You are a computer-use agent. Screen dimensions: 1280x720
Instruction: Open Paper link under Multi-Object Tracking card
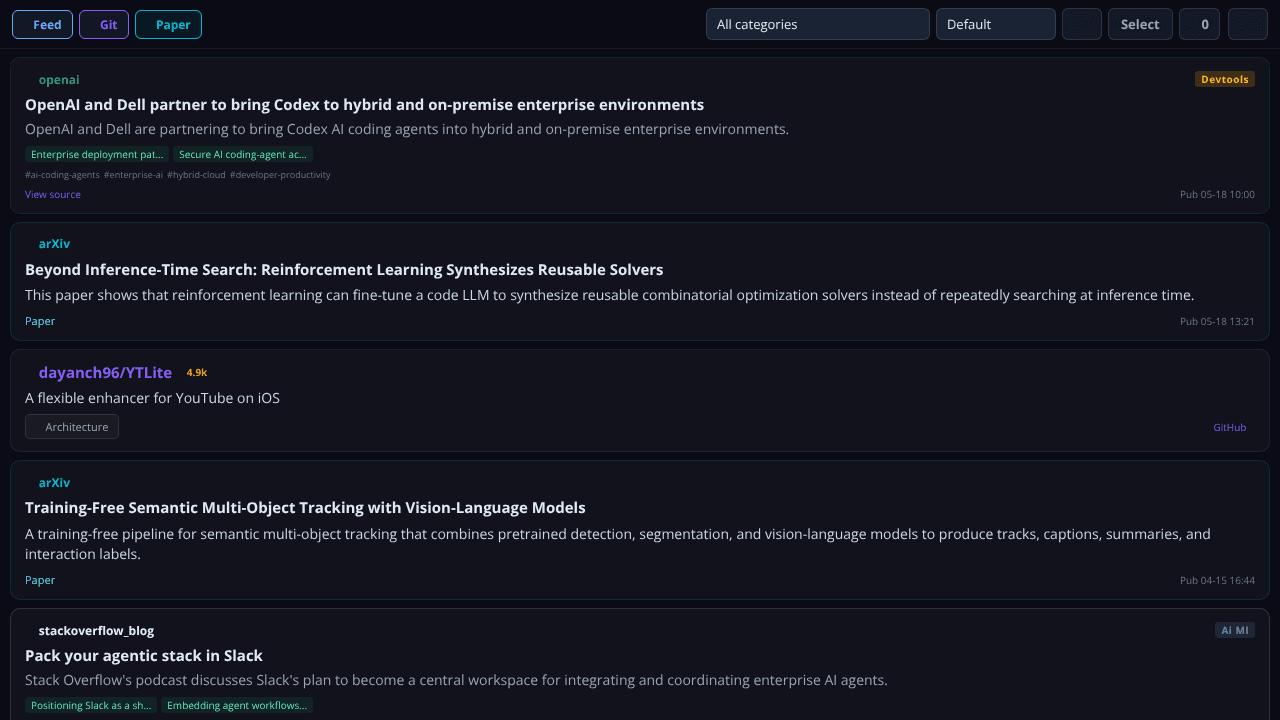point(40,580)
